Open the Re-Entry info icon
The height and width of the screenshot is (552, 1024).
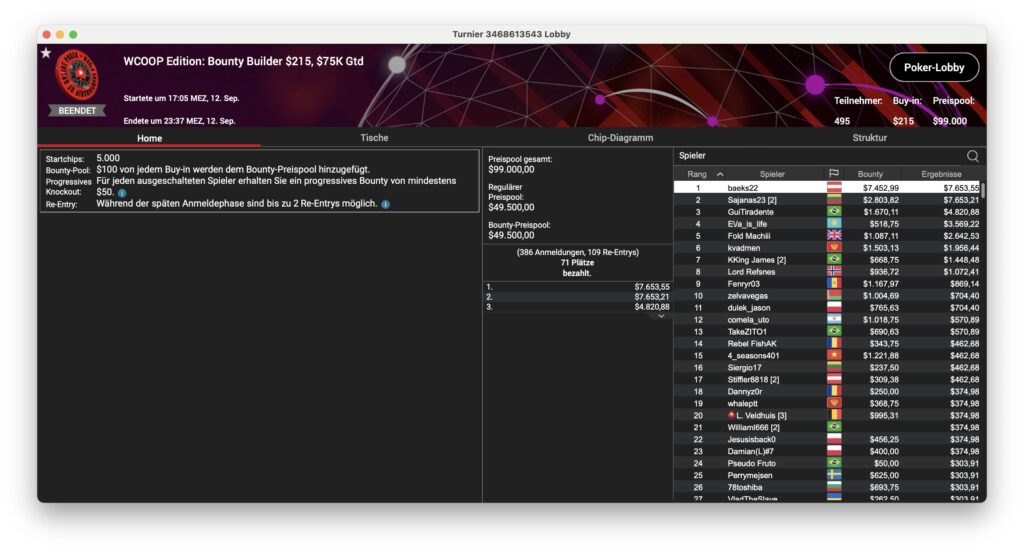pyautogui.click(x=386, y=204)
